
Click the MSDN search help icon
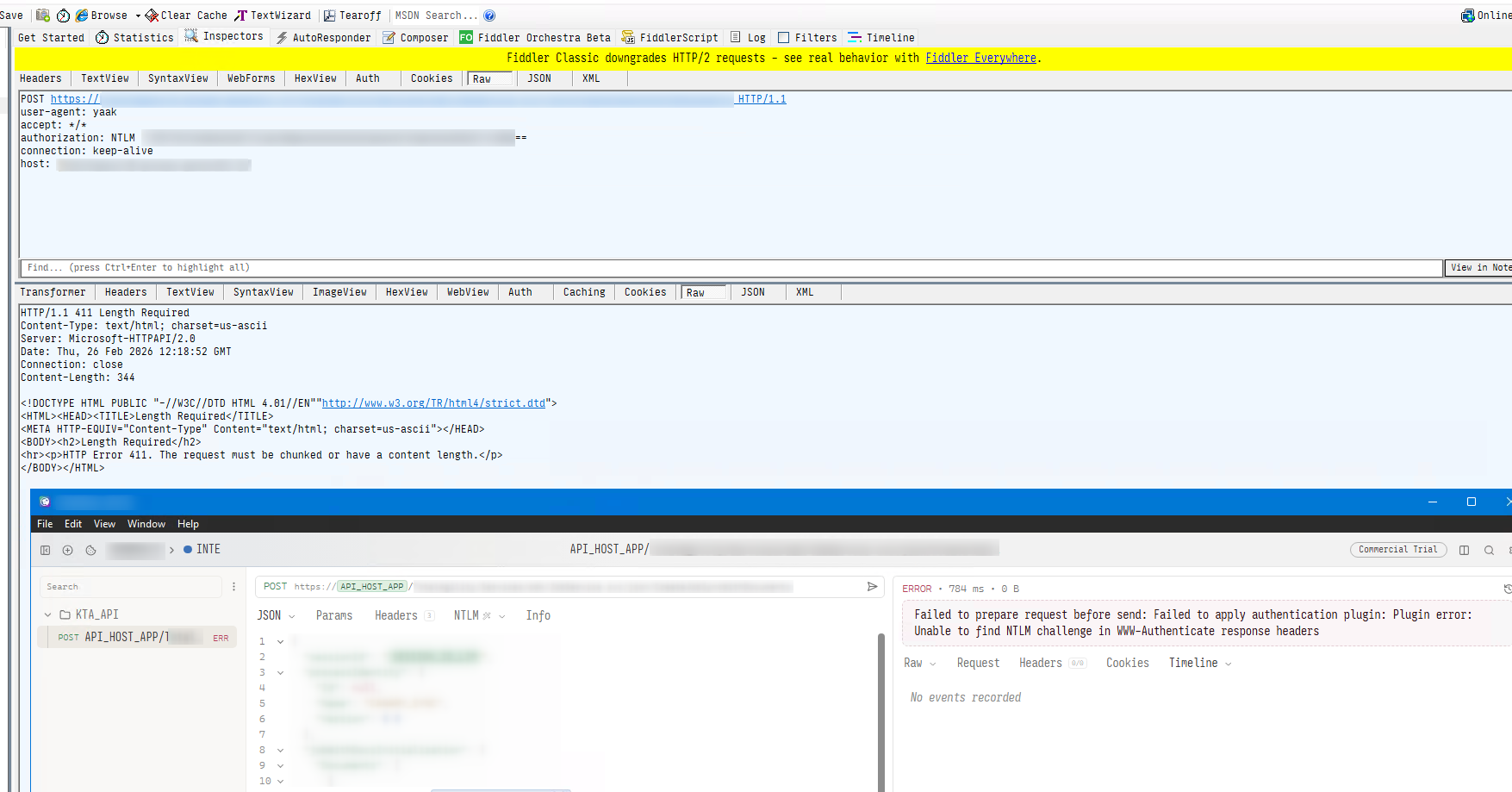point(489,16)
